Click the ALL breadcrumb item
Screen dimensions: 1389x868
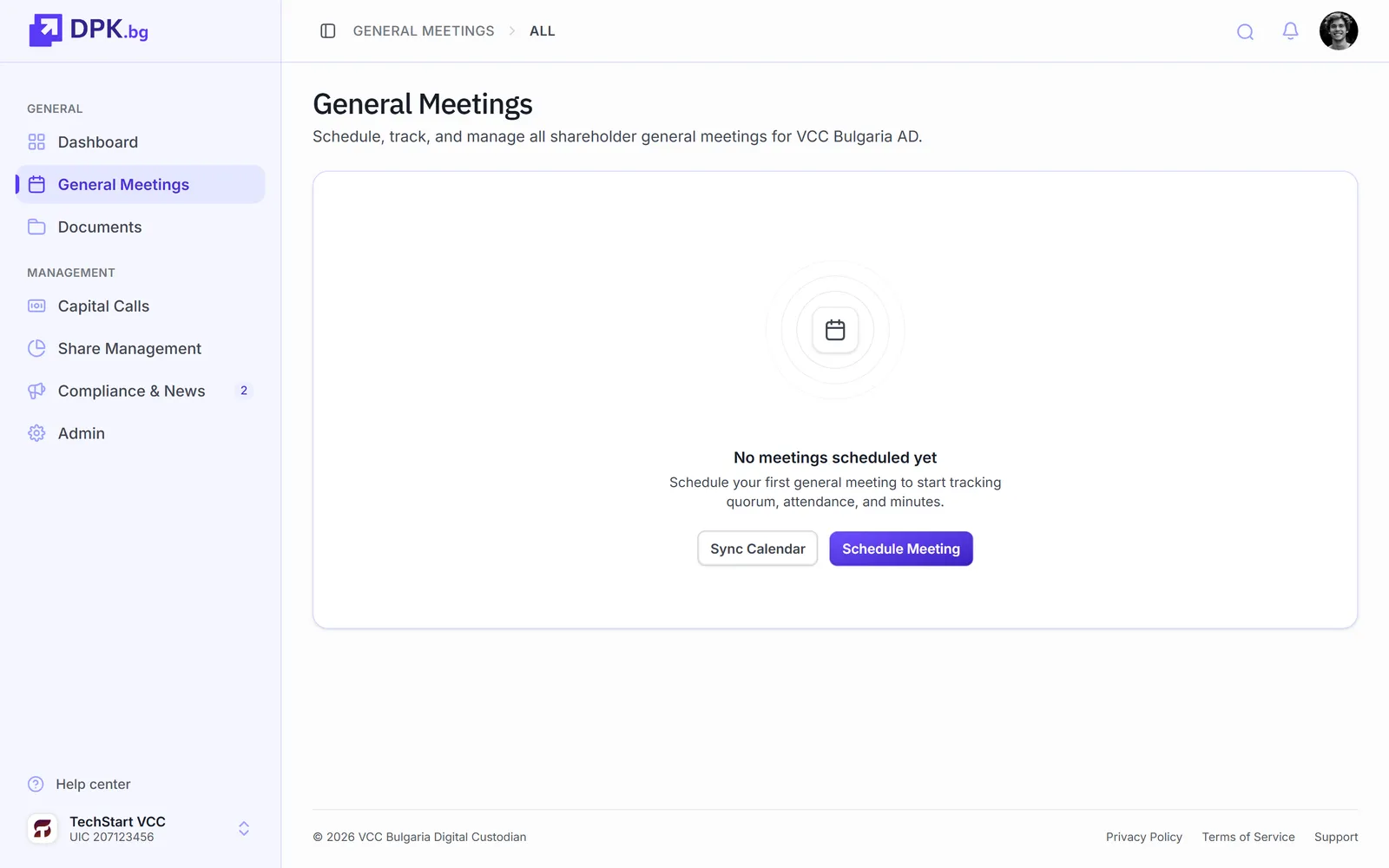(543, 31)
